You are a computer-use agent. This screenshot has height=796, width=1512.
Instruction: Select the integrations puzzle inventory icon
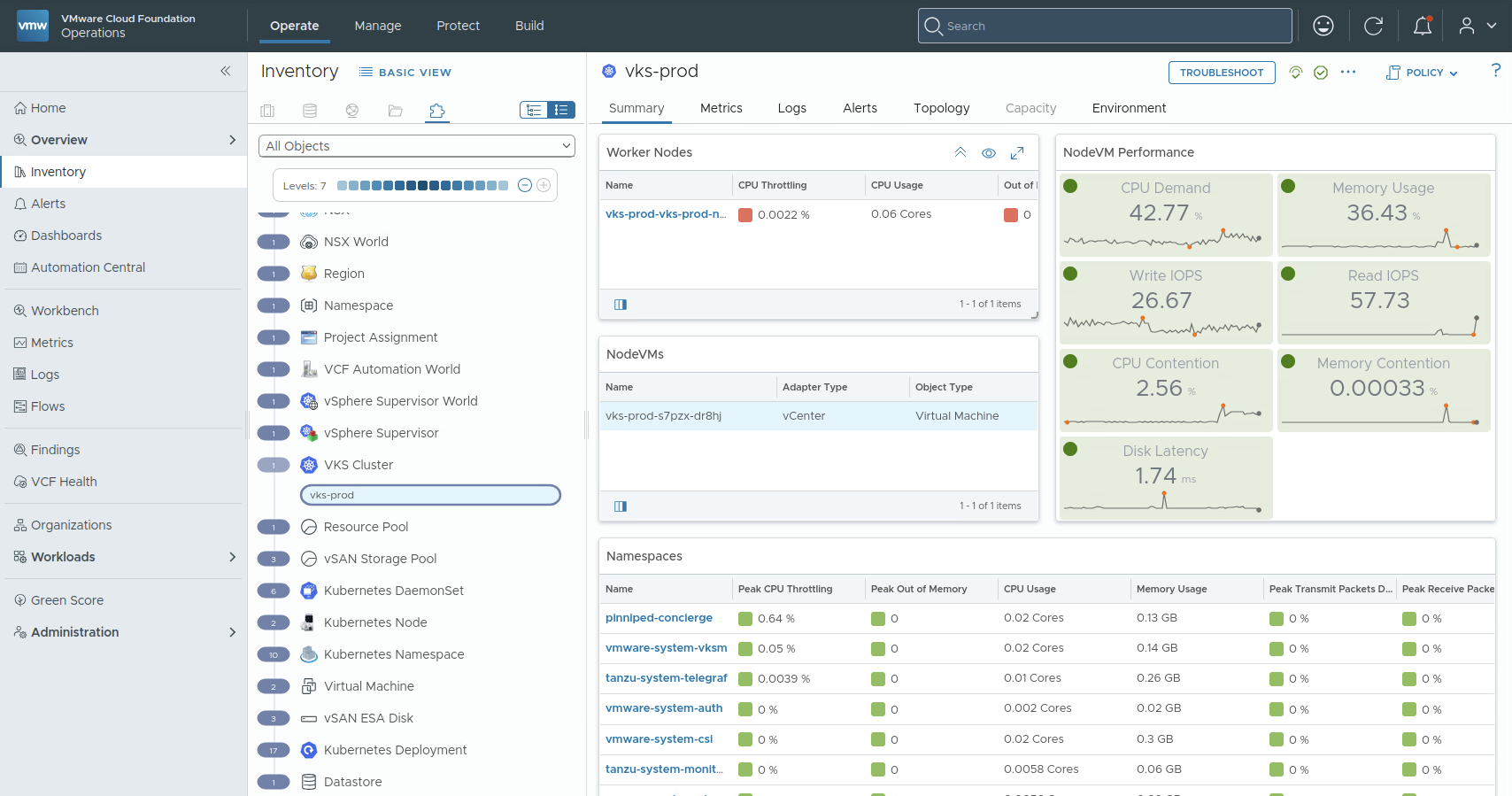coord(437,111)
